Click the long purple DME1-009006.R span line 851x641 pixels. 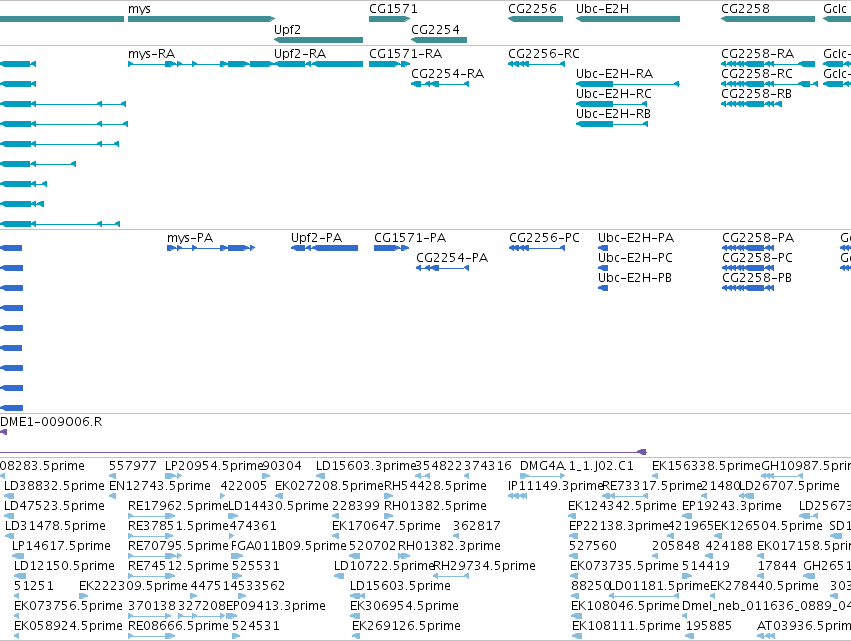coord(323,452)
